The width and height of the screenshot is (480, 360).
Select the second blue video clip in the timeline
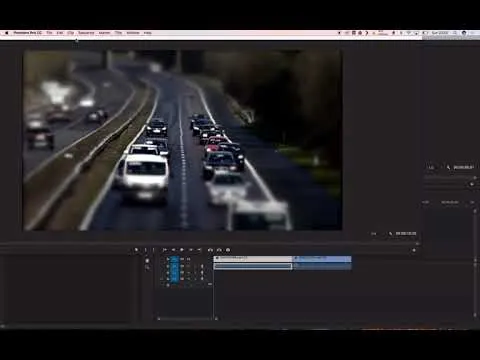(x=322, y=259)
